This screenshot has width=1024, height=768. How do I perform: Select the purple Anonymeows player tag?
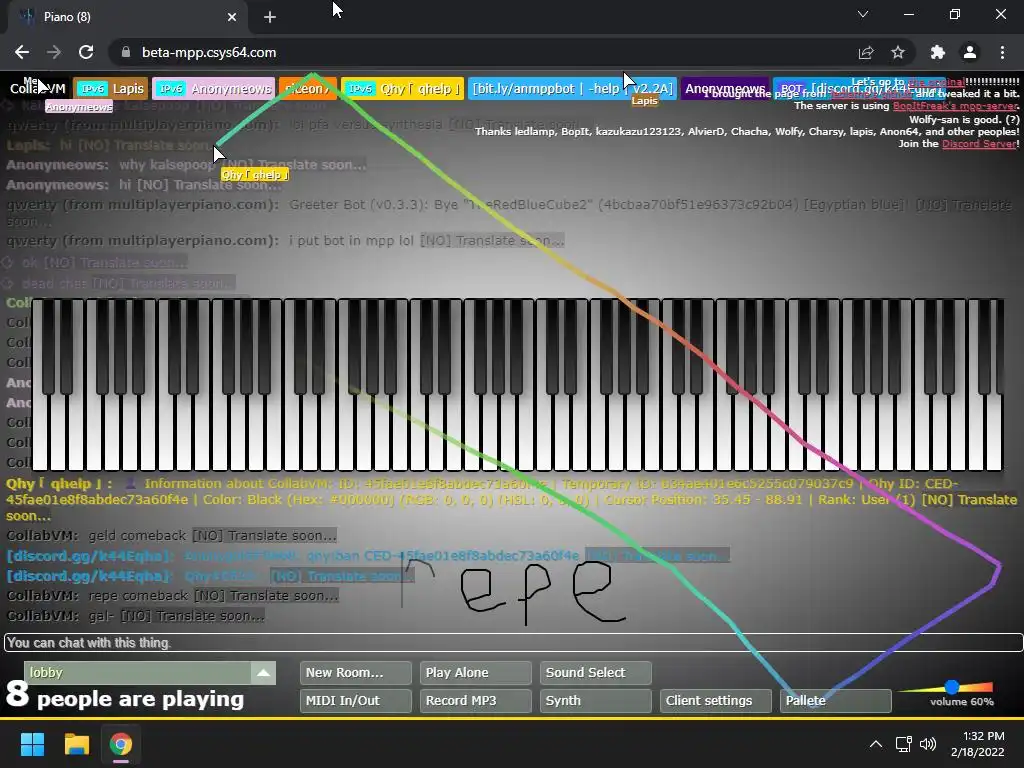click(x=725, y=89)
